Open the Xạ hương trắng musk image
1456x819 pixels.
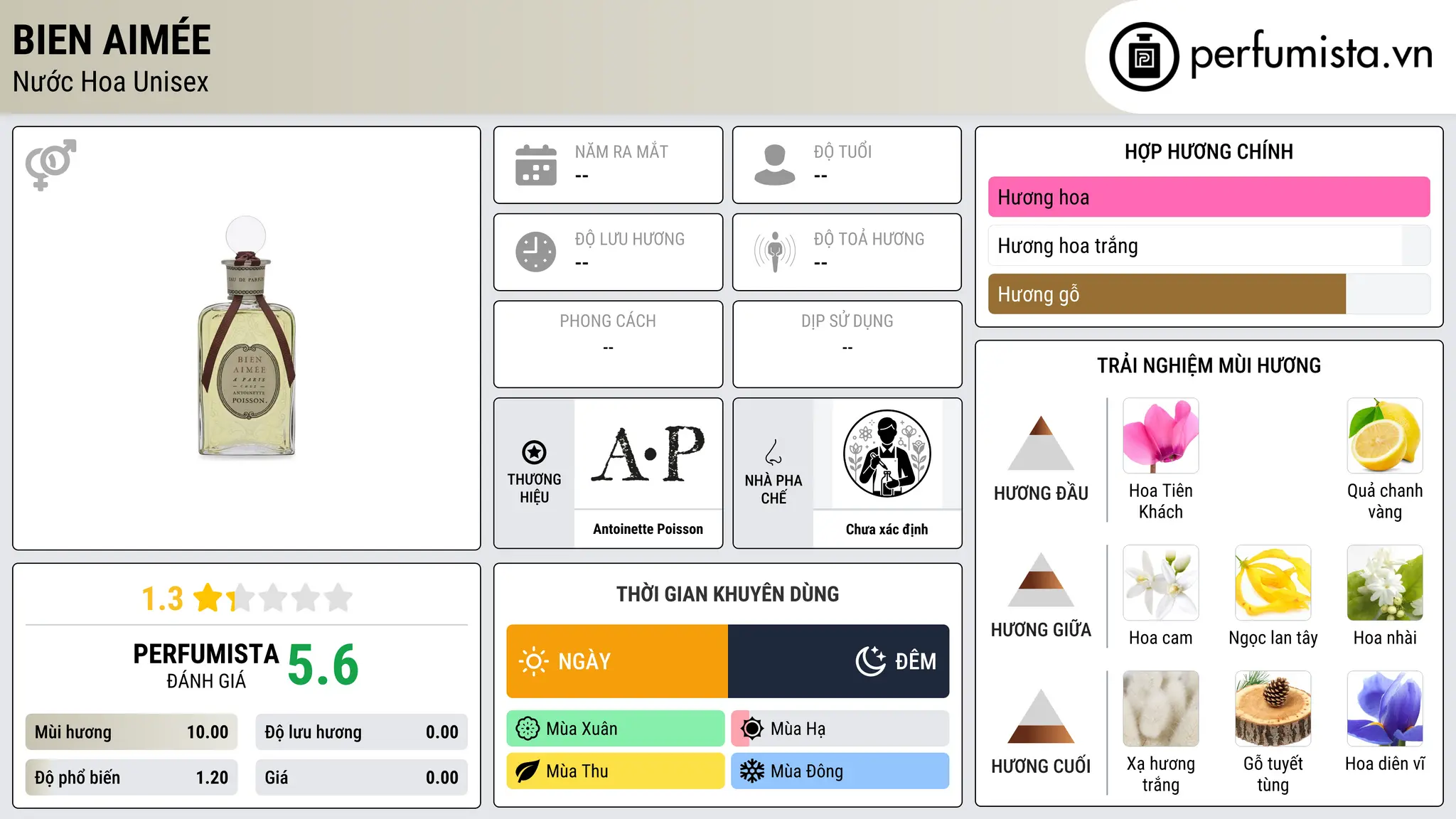[x=1160, y=709]
